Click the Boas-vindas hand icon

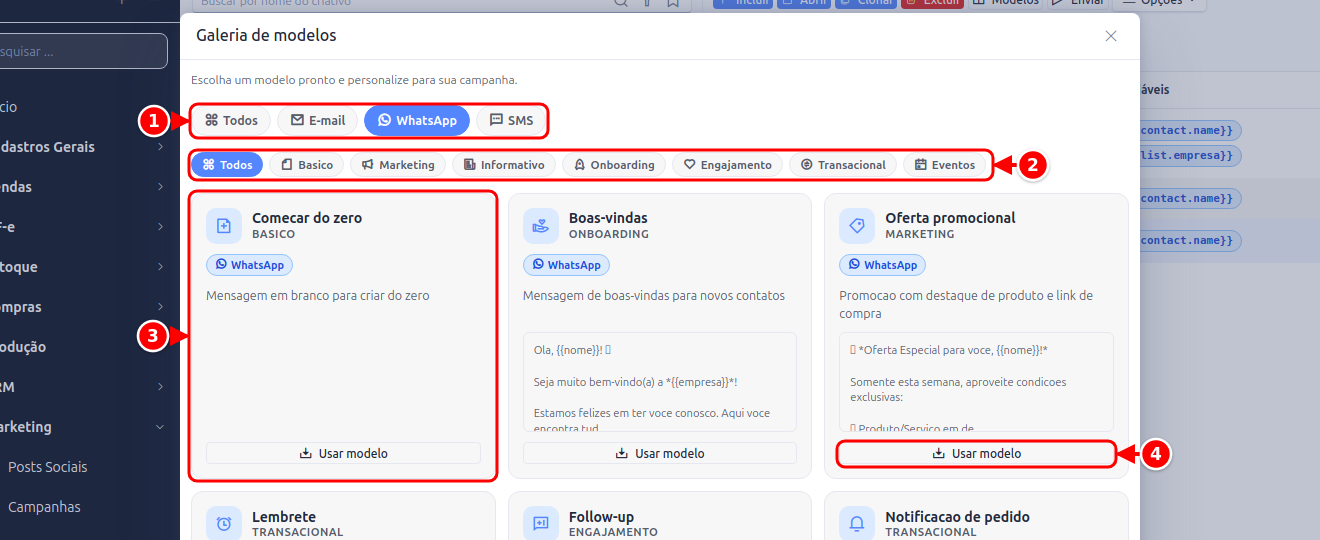pos(541,226)
